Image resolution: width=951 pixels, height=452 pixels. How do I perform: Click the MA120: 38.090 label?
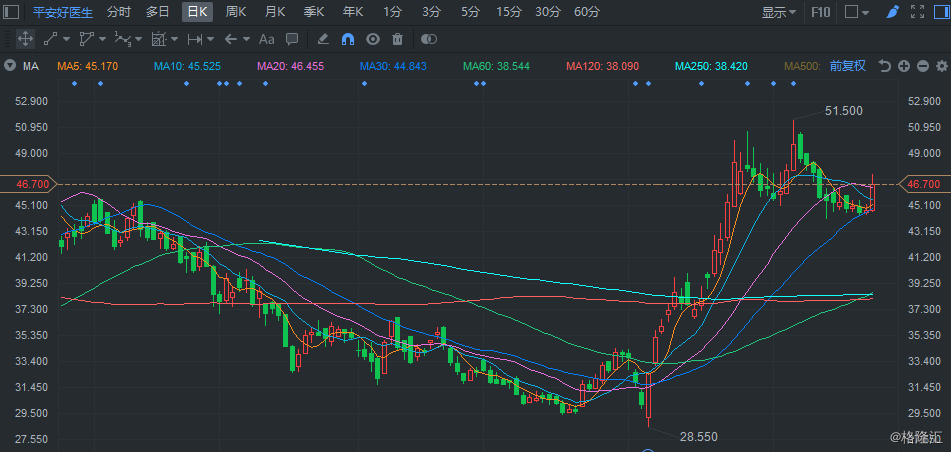coord(602,66)
